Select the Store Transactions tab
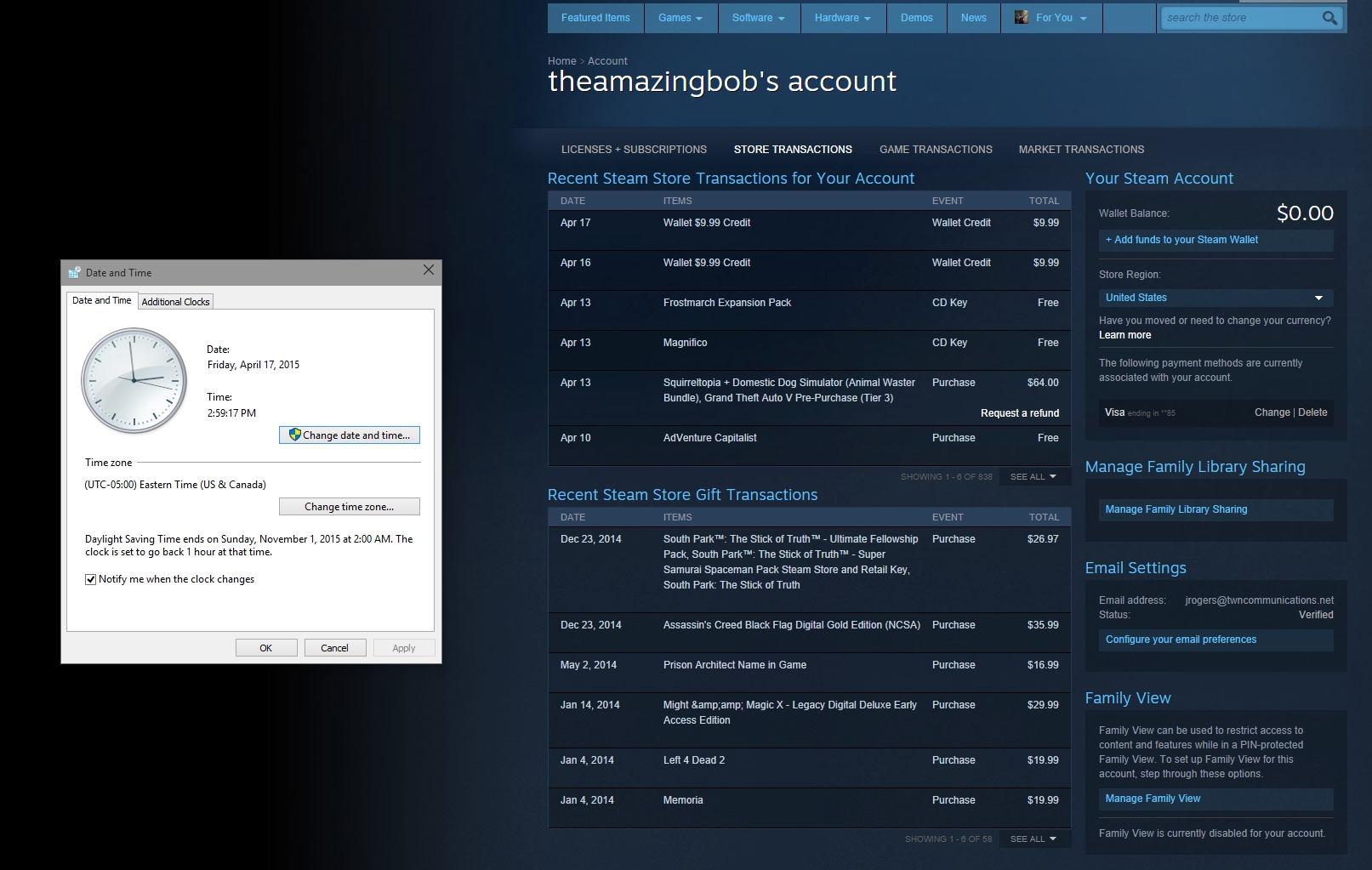The image size is (1372, 870). click(x=793, y=150)
